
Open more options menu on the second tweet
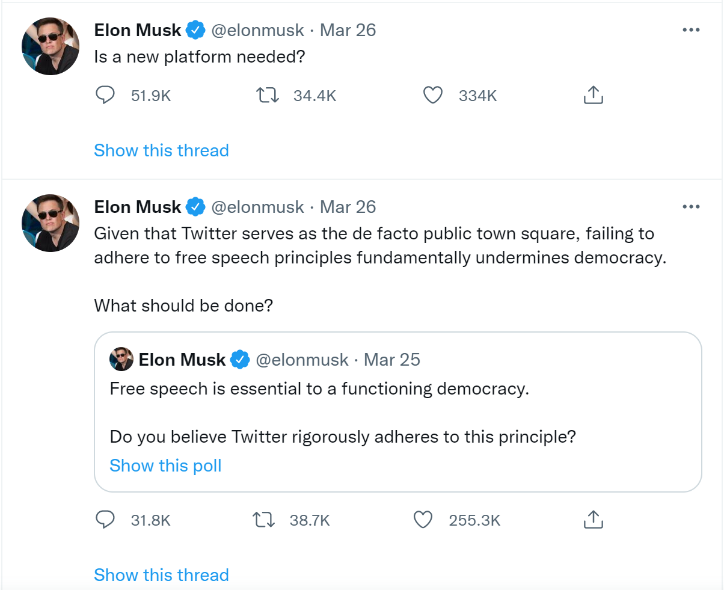(691, 207)
